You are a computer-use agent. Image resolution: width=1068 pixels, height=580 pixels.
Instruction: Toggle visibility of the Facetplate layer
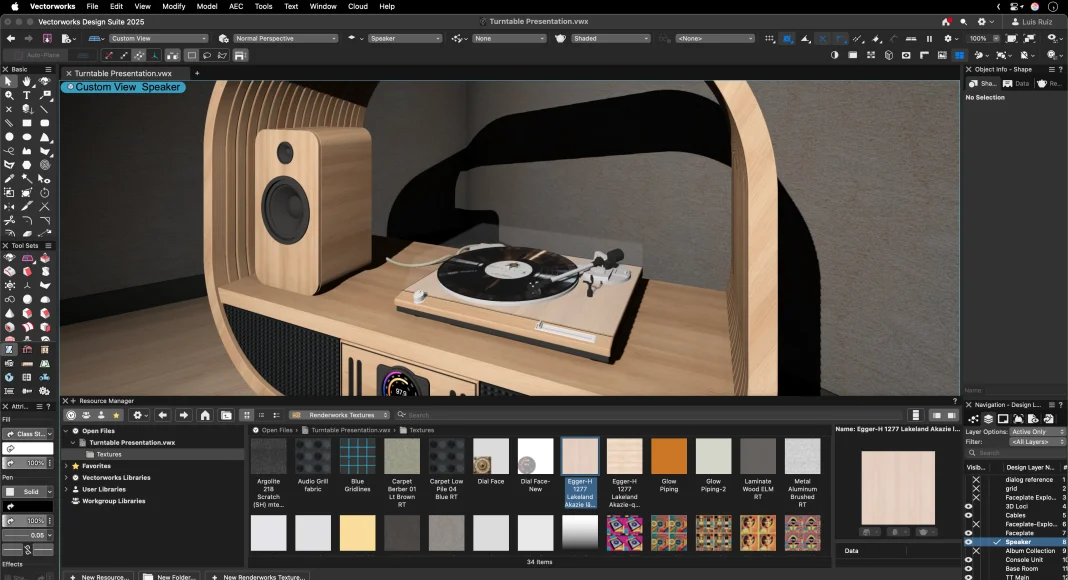pos(968,533)
